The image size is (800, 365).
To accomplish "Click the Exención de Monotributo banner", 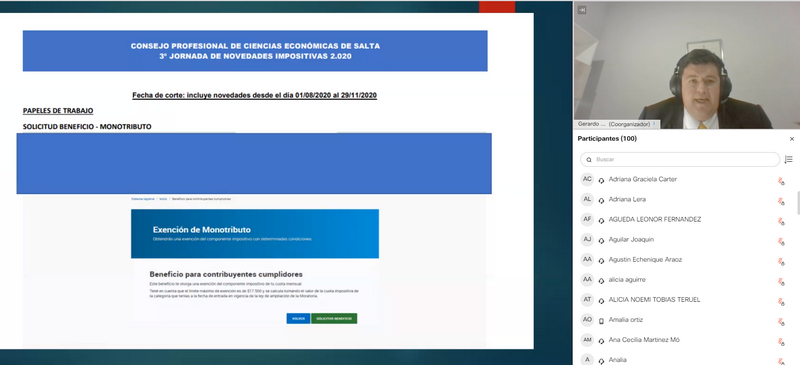I will point(255,233).
